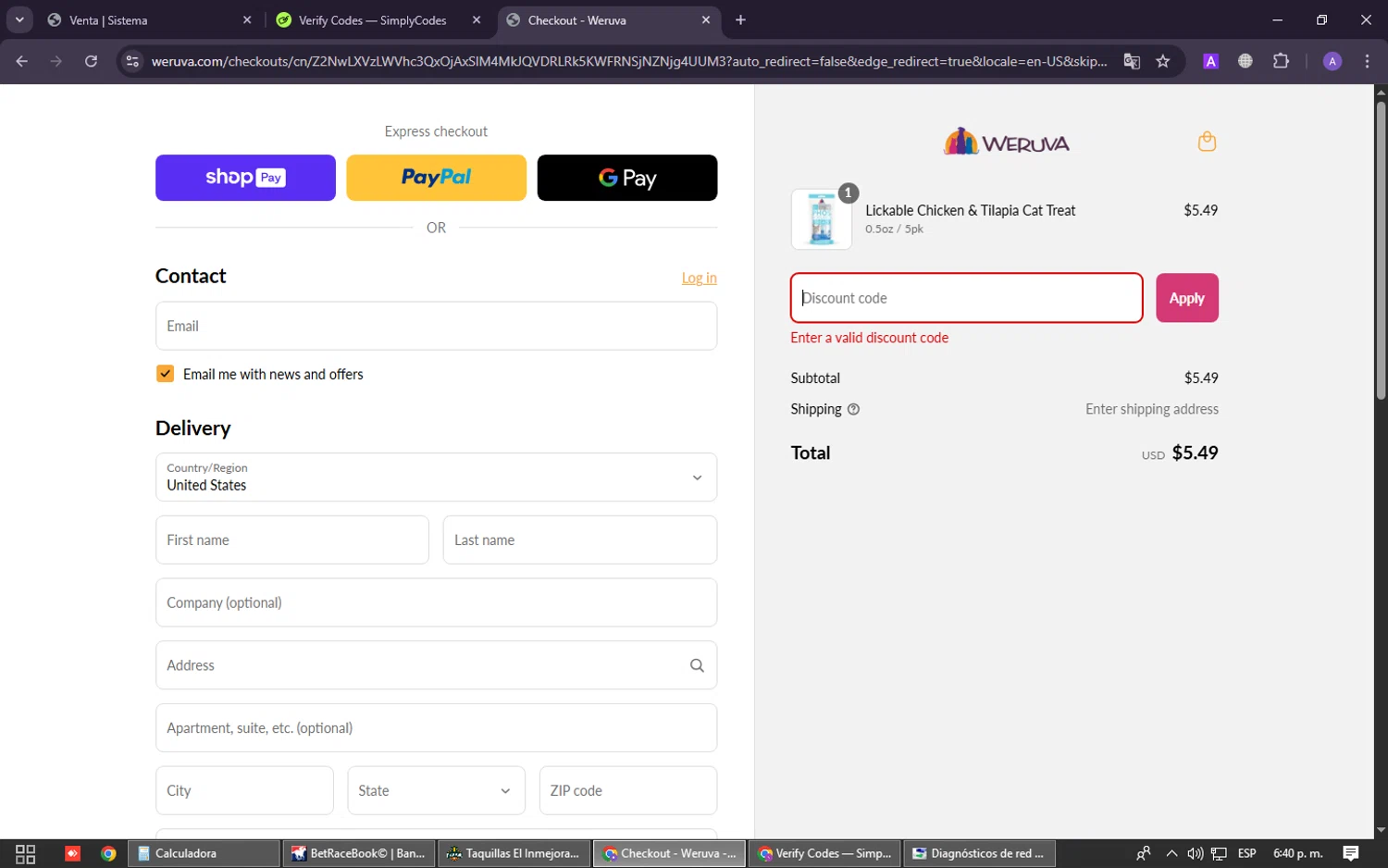Click the scrollbar down arrow
Viewport: 1388px width, 868px height.
[x=1381, y=830]
